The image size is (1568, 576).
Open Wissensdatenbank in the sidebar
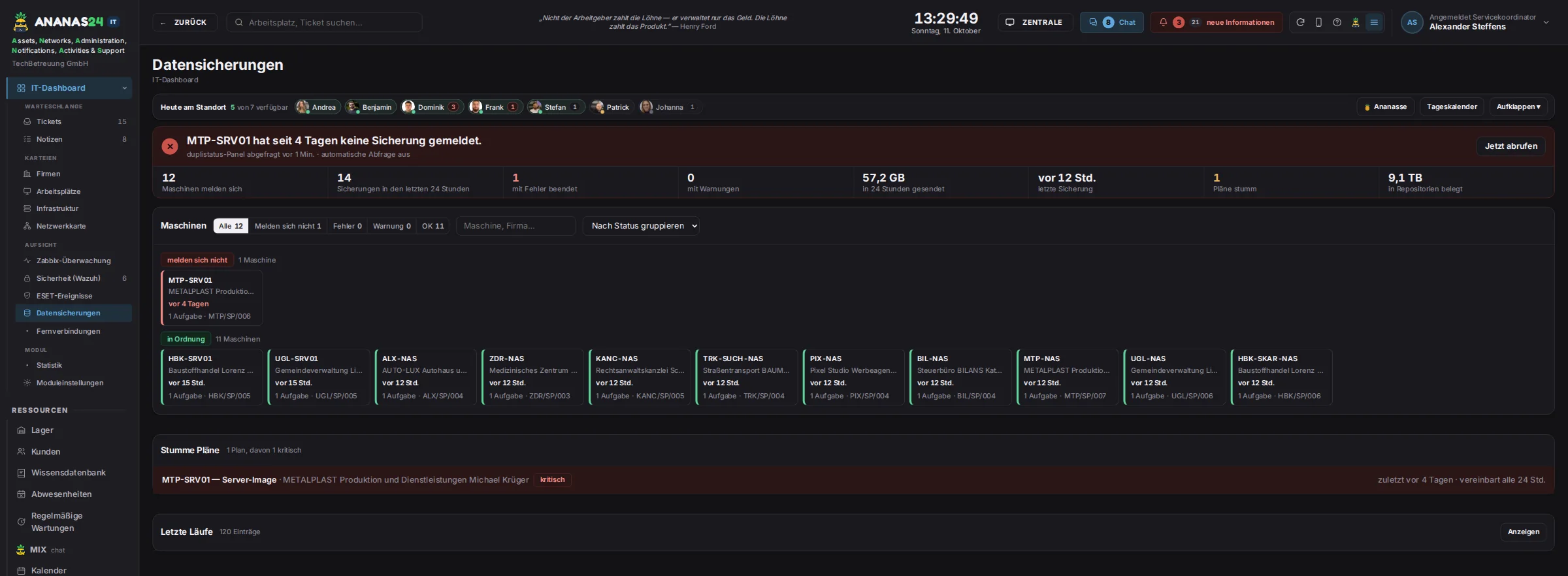(x=69, y=473)
